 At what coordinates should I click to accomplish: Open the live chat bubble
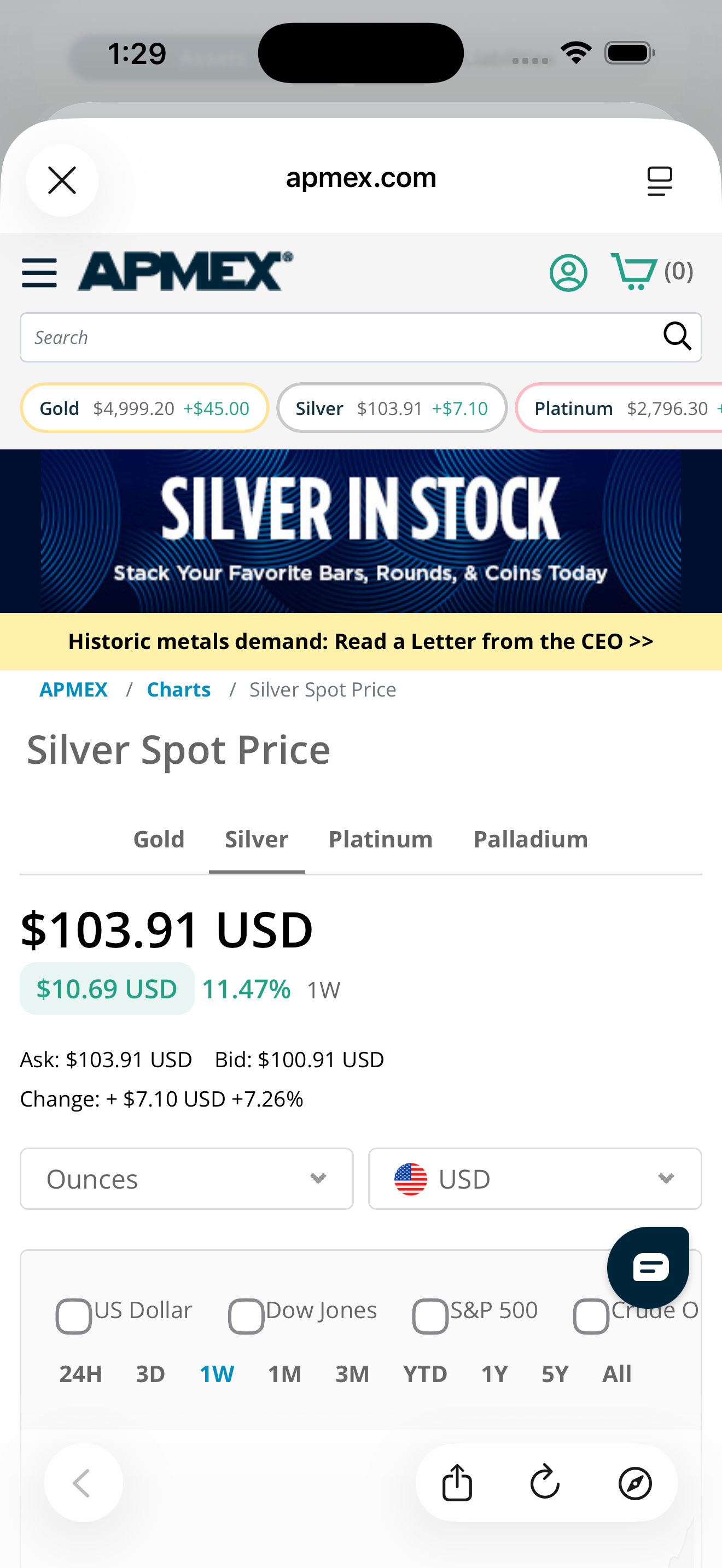[x=648, y=1267]
